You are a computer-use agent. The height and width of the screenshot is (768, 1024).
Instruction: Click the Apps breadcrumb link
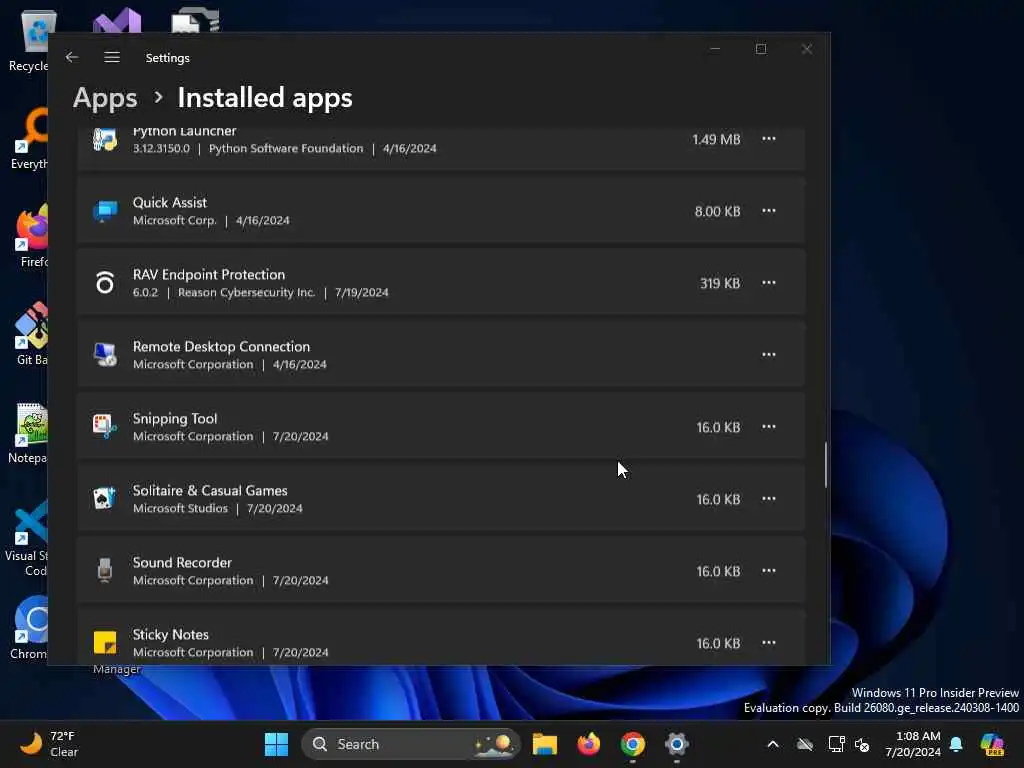click(105, 98)
